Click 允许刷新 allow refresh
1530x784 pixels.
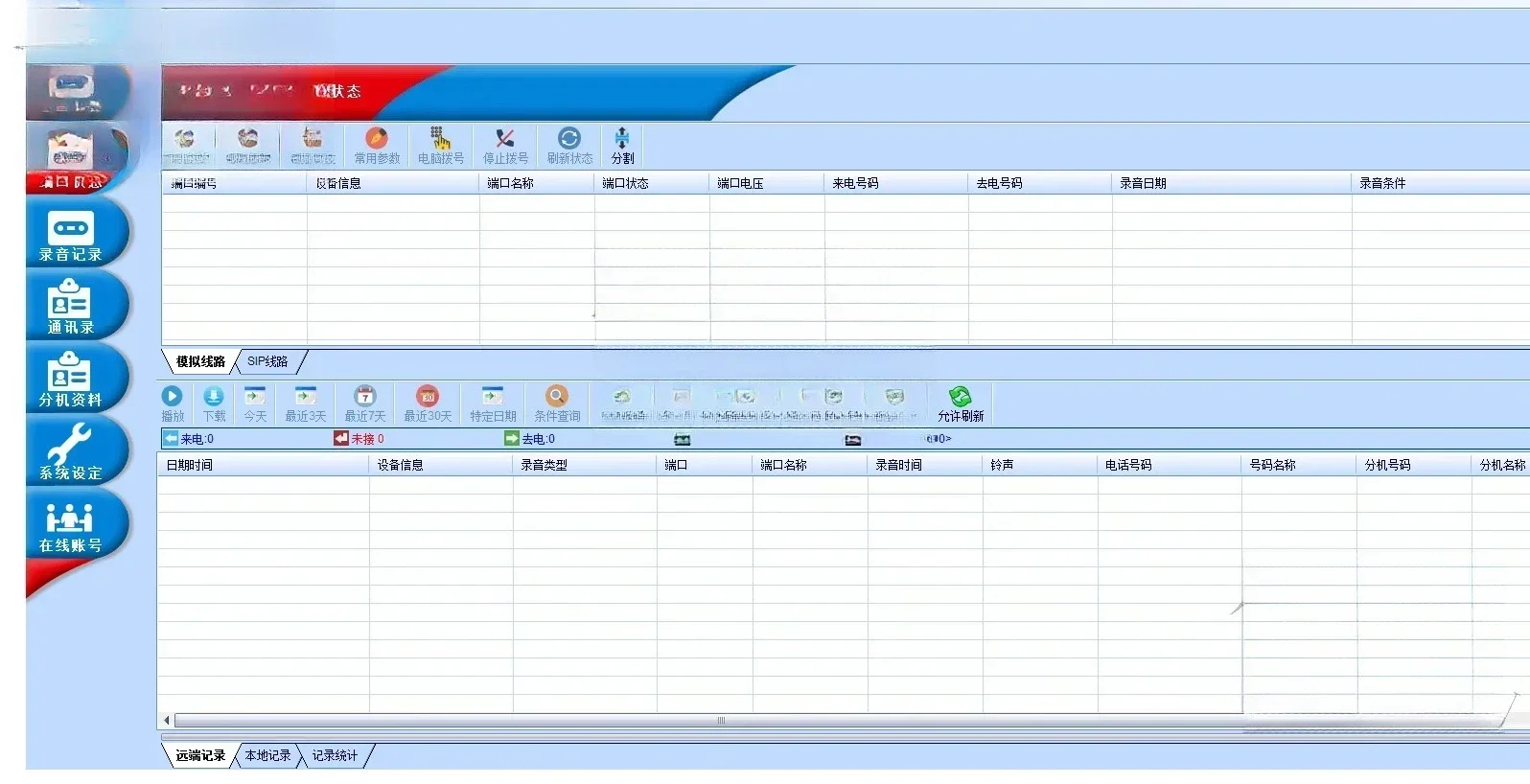961,404
